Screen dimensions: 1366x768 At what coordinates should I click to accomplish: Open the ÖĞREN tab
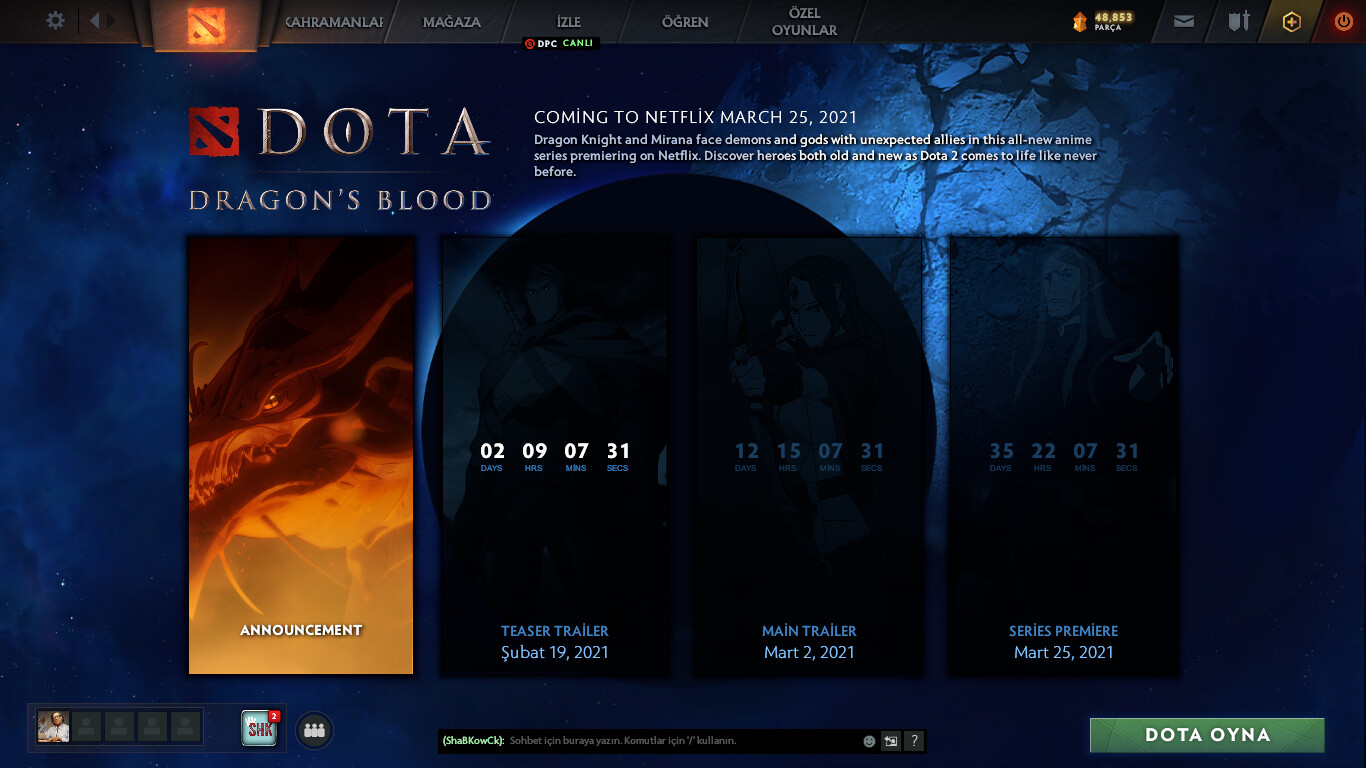[x=685, y=22]
